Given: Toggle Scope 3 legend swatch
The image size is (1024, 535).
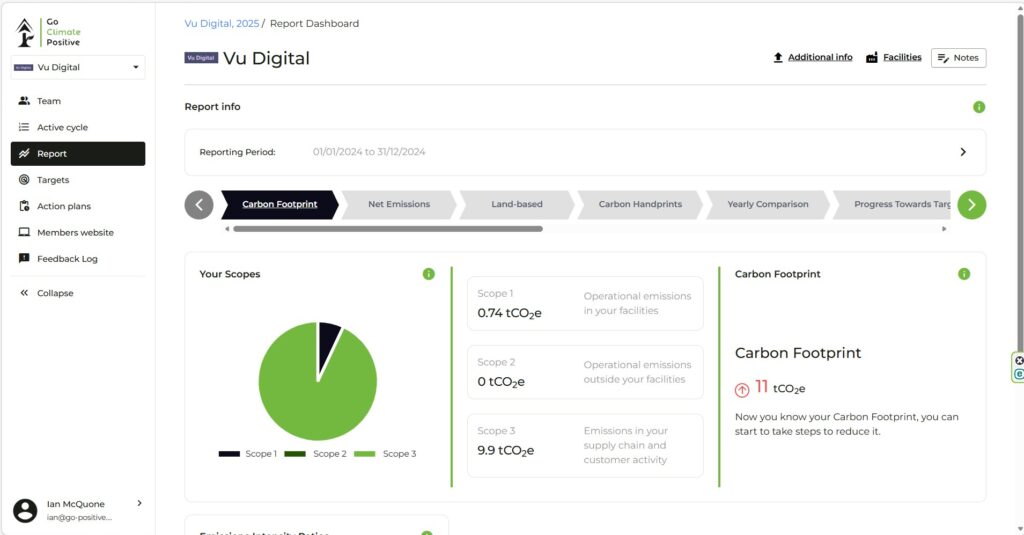Looking at the screenshot, I should point(364,454).
